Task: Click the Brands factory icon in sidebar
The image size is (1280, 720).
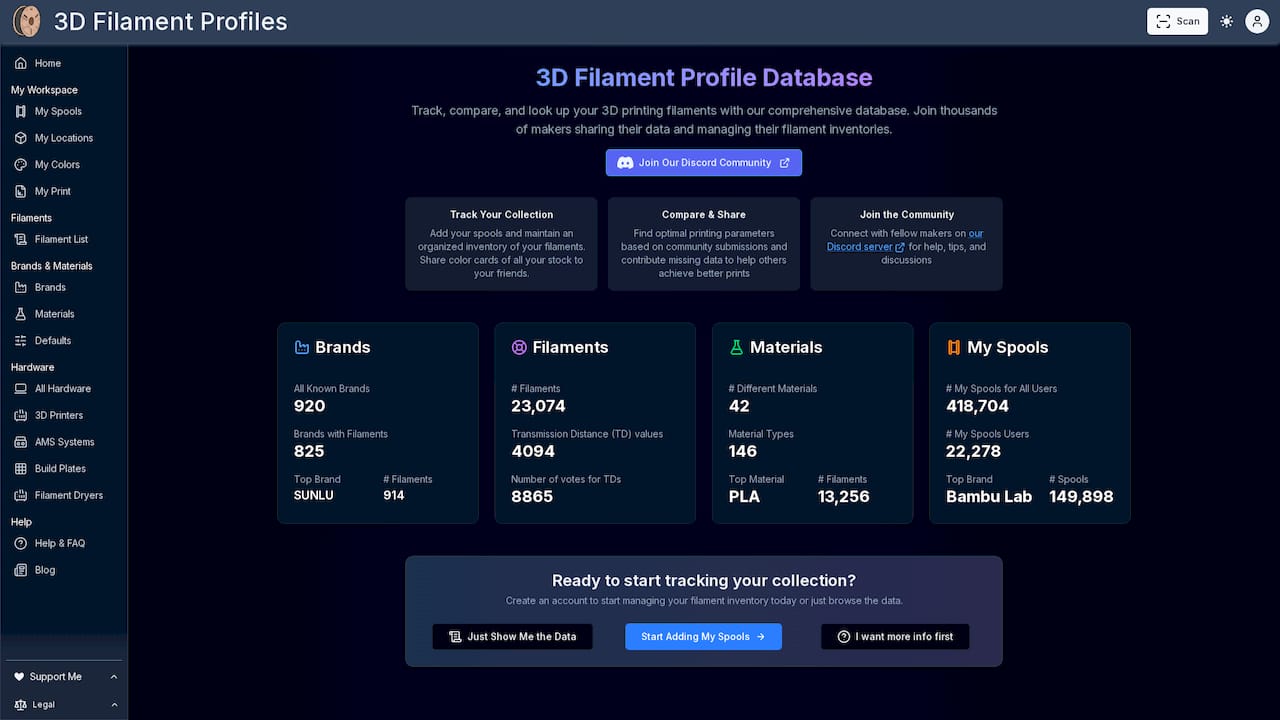Action: [x=21, y=287]
